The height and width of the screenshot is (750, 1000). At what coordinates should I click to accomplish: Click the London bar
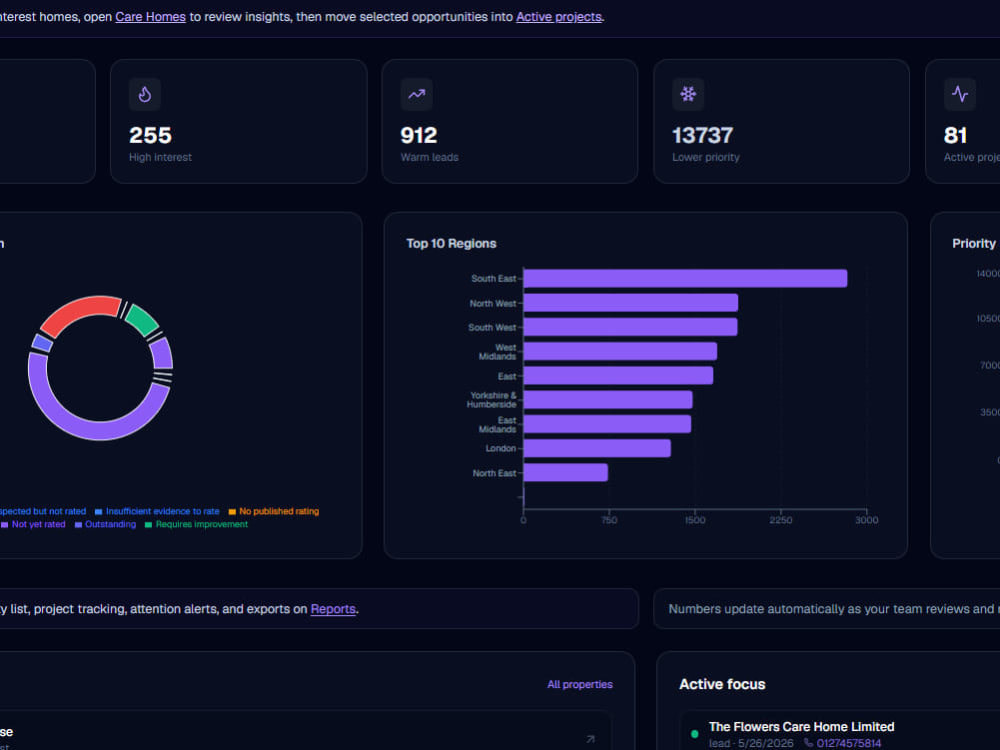coord(597,448)
